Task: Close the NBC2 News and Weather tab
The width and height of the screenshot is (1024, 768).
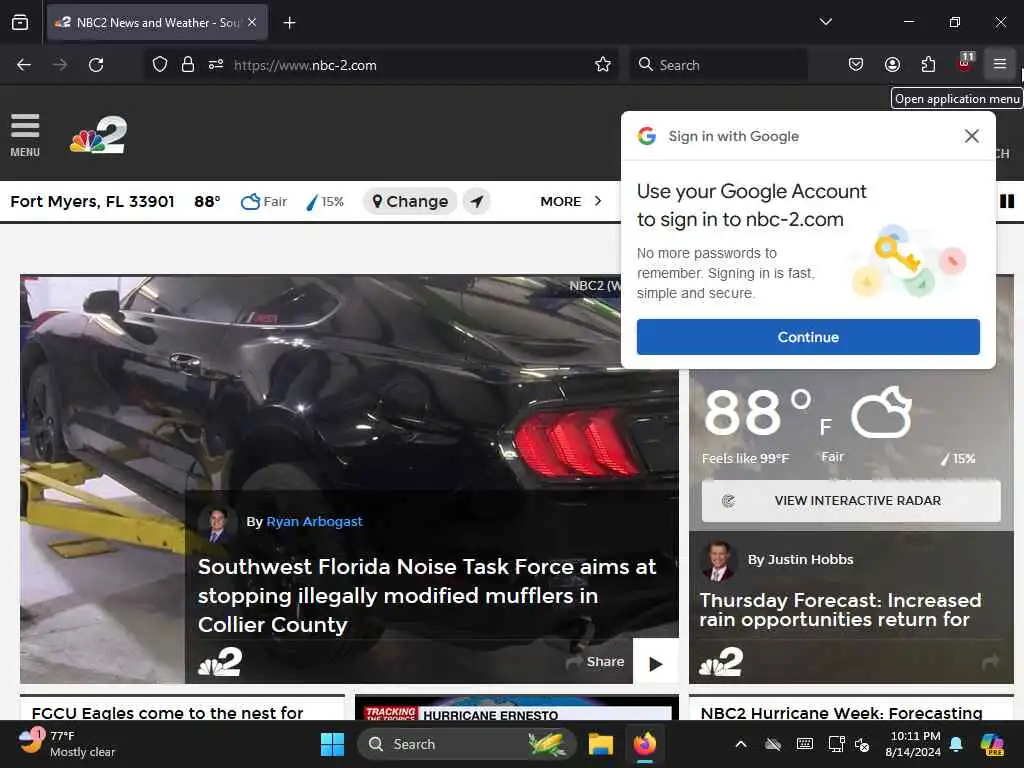Action: [x=252, y=22]
